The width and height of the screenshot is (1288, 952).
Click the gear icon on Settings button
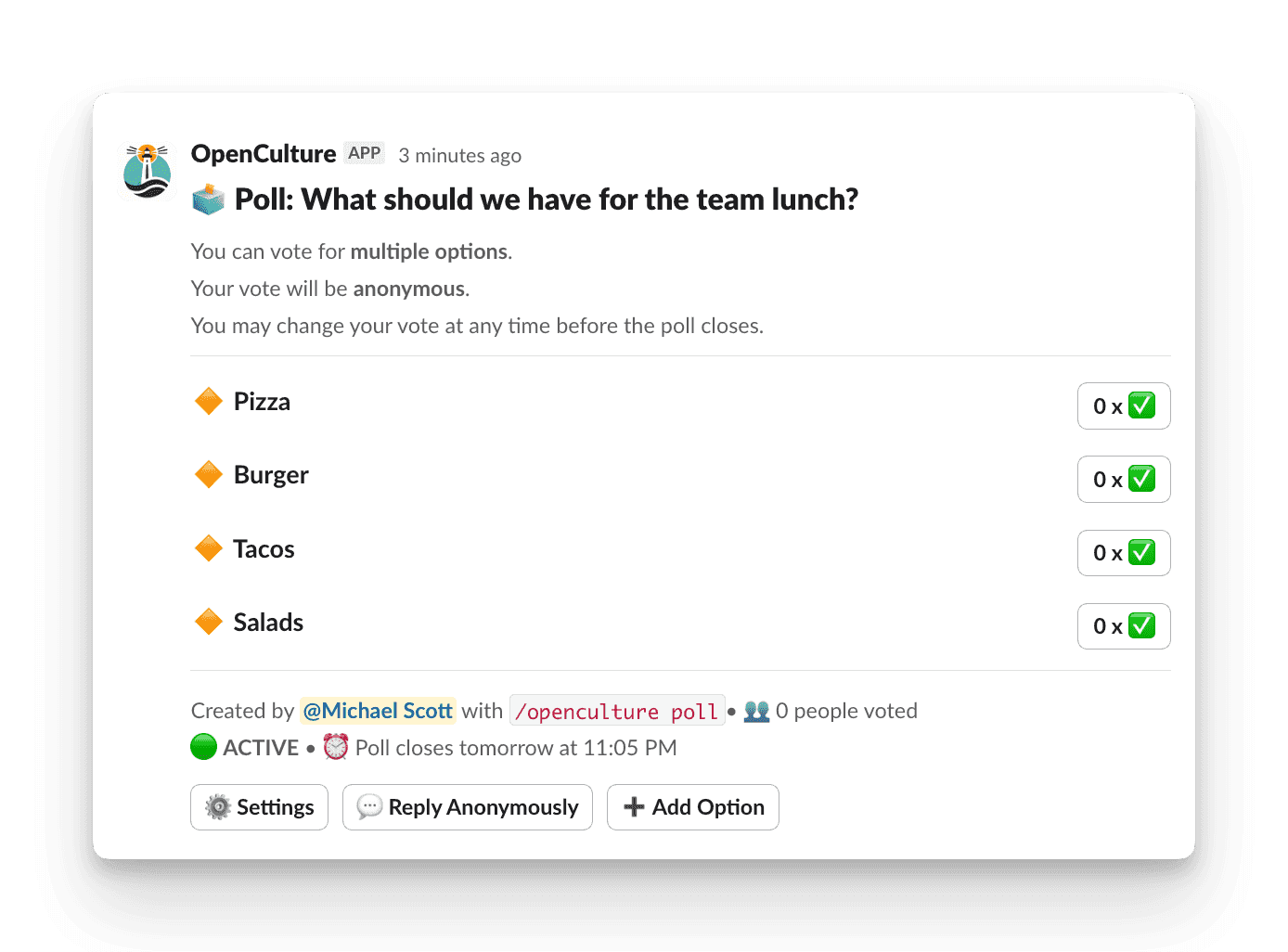[217, 806]
